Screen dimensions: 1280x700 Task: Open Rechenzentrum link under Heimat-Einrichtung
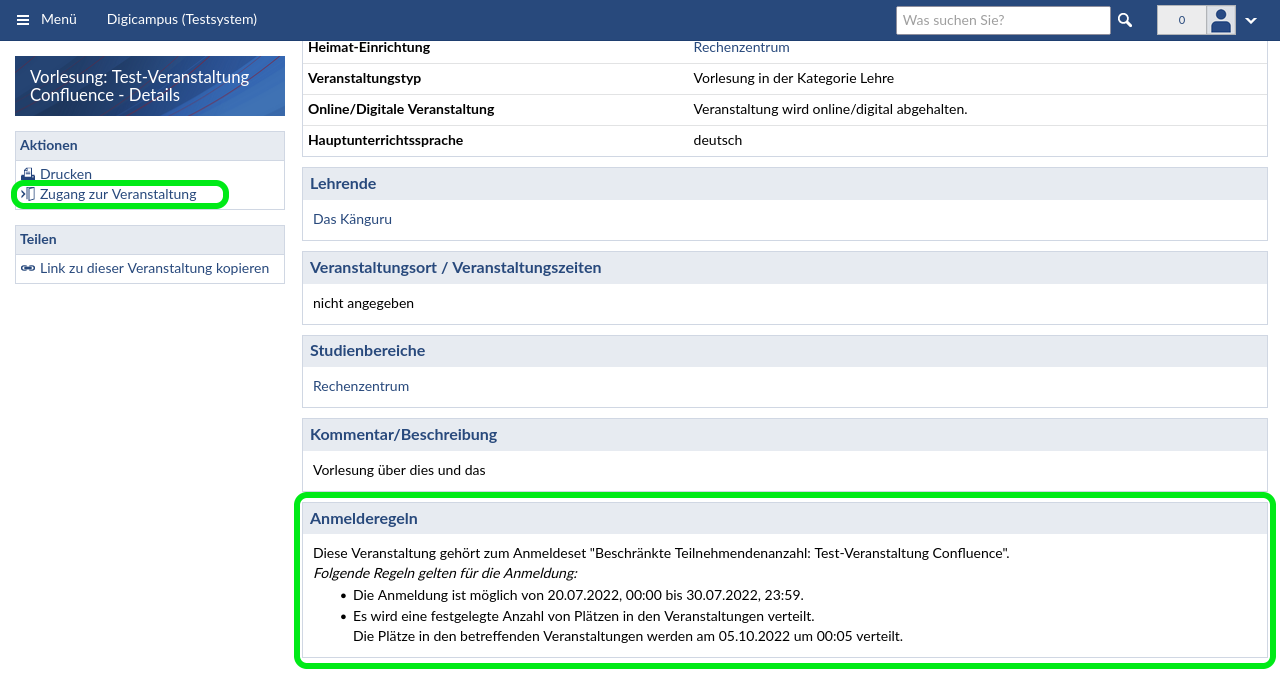741,47
